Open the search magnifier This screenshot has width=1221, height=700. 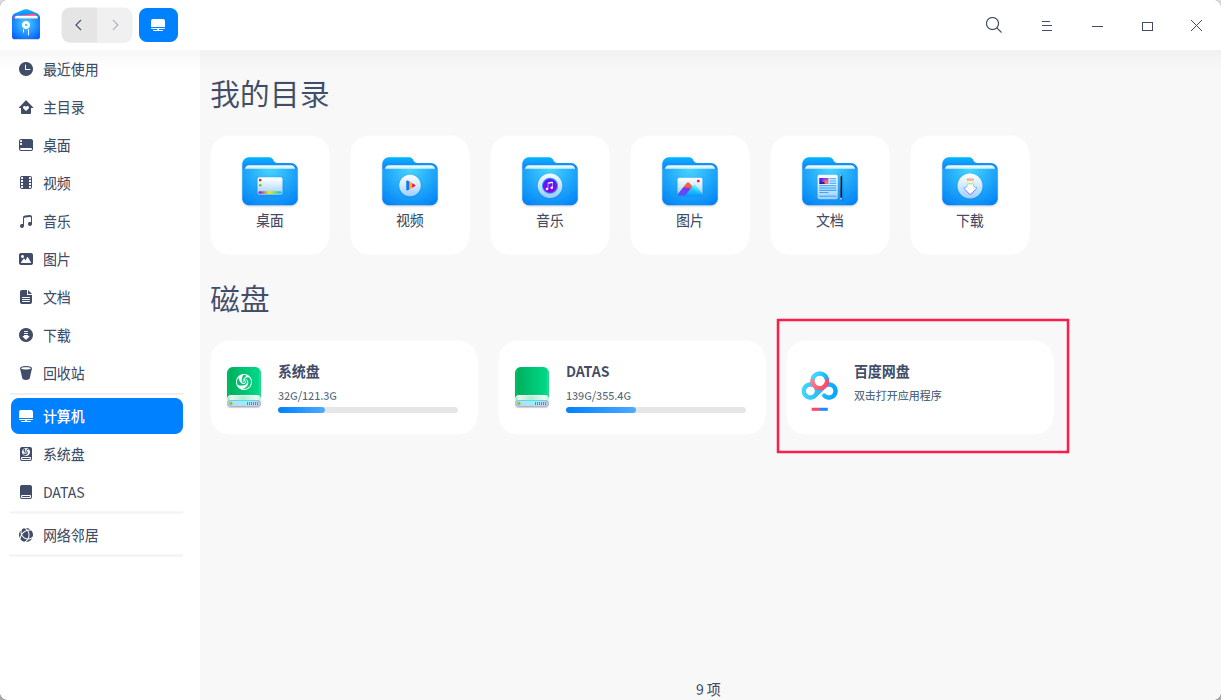[x=994, y=25]
